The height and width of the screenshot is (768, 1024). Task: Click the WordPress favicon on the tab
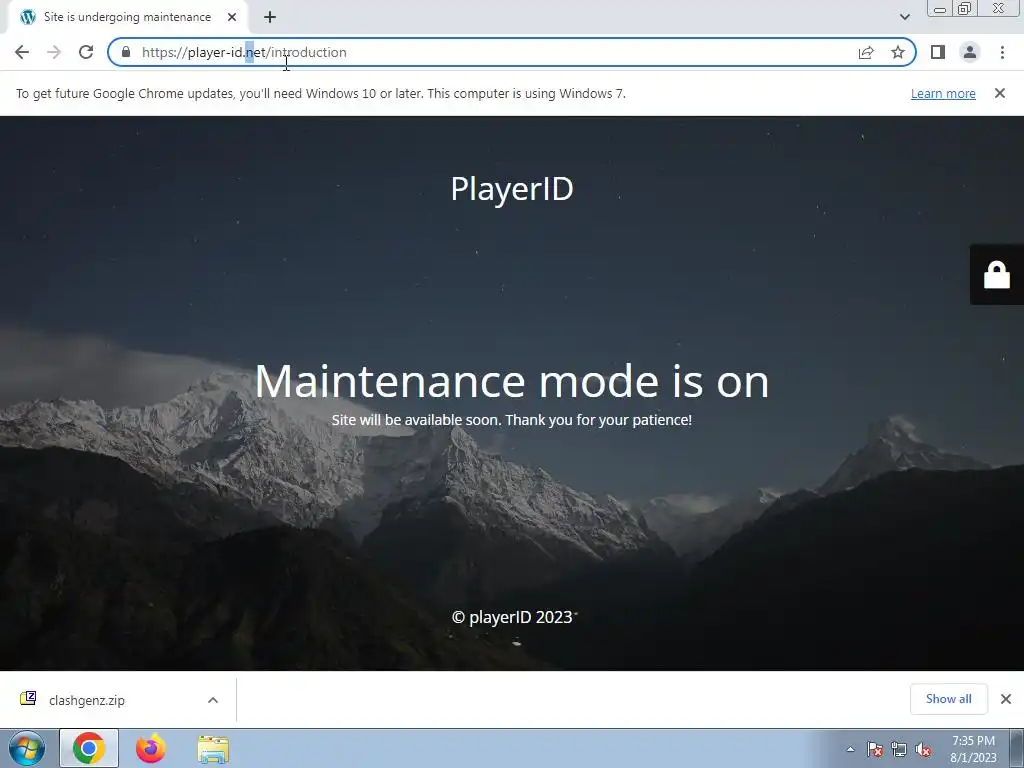28,17
